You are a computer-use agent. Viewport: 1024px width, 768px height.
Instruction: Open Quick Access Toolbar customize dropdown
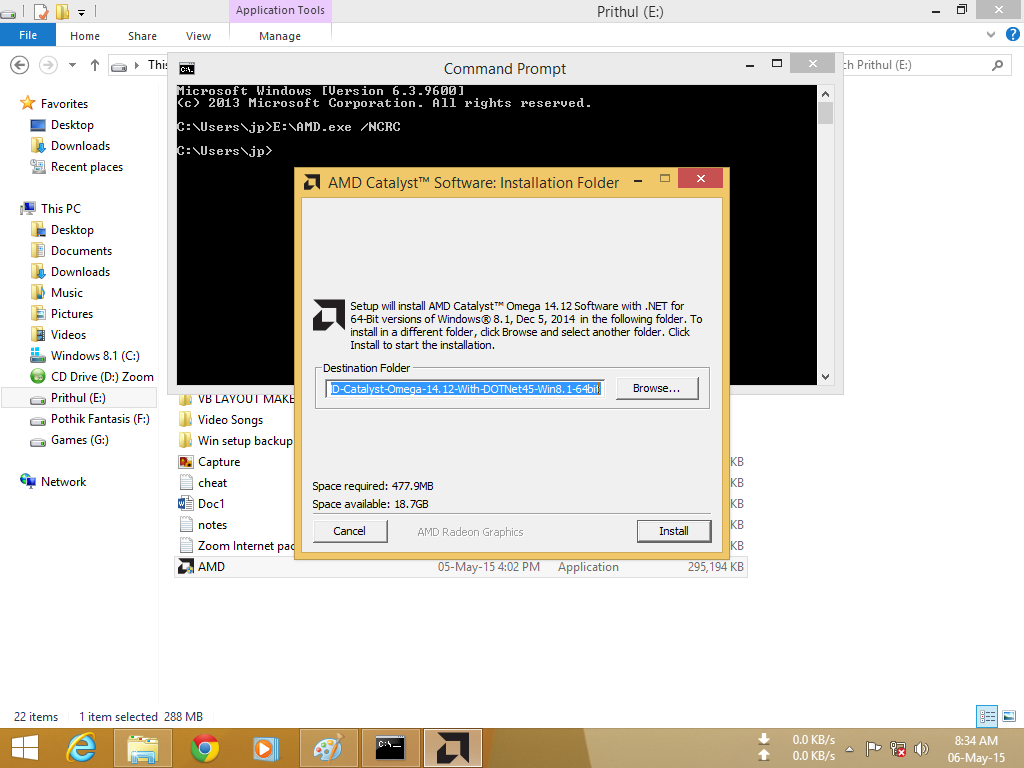(82, 12)
